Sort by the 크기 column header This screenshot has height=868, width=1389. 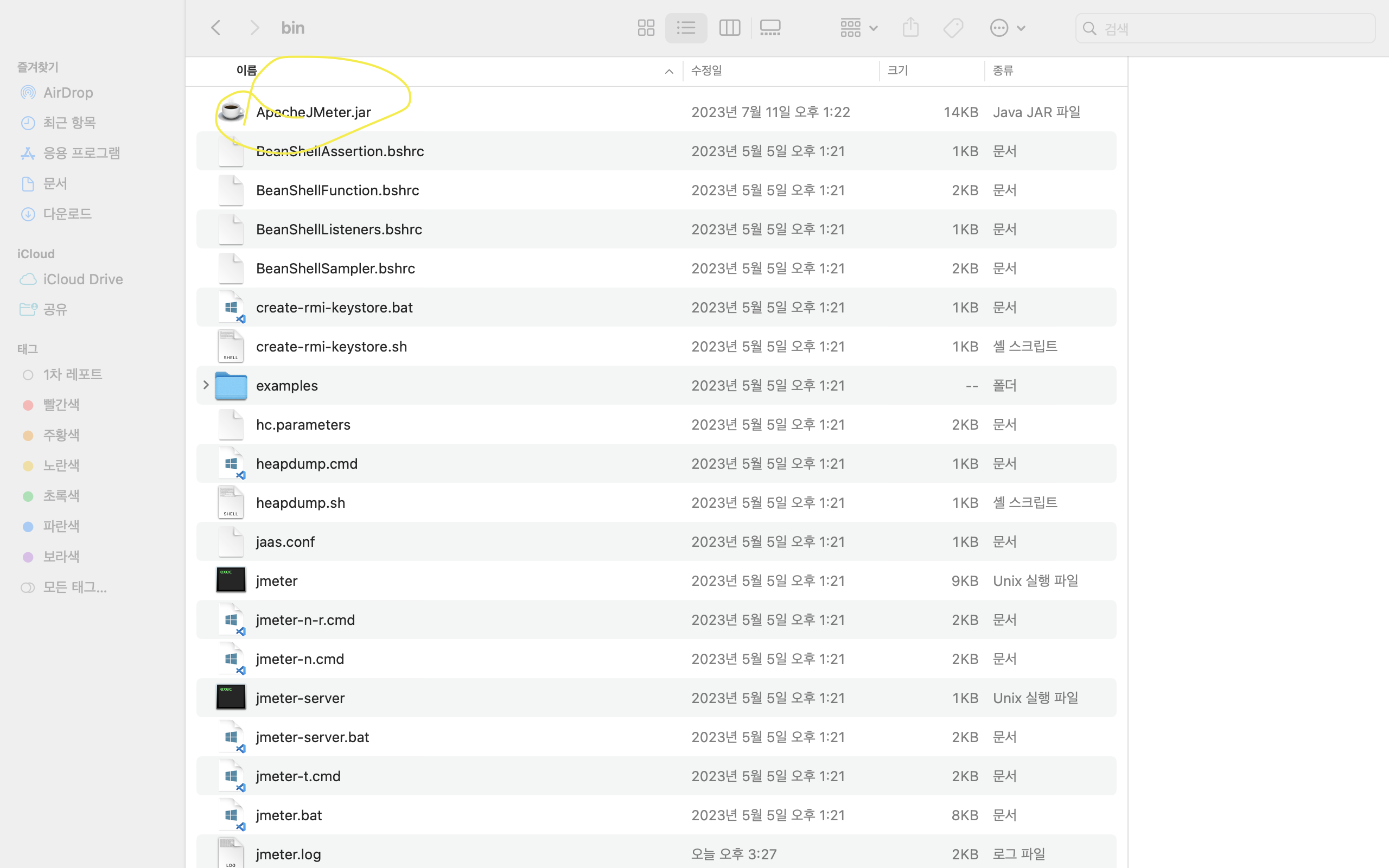897,71
